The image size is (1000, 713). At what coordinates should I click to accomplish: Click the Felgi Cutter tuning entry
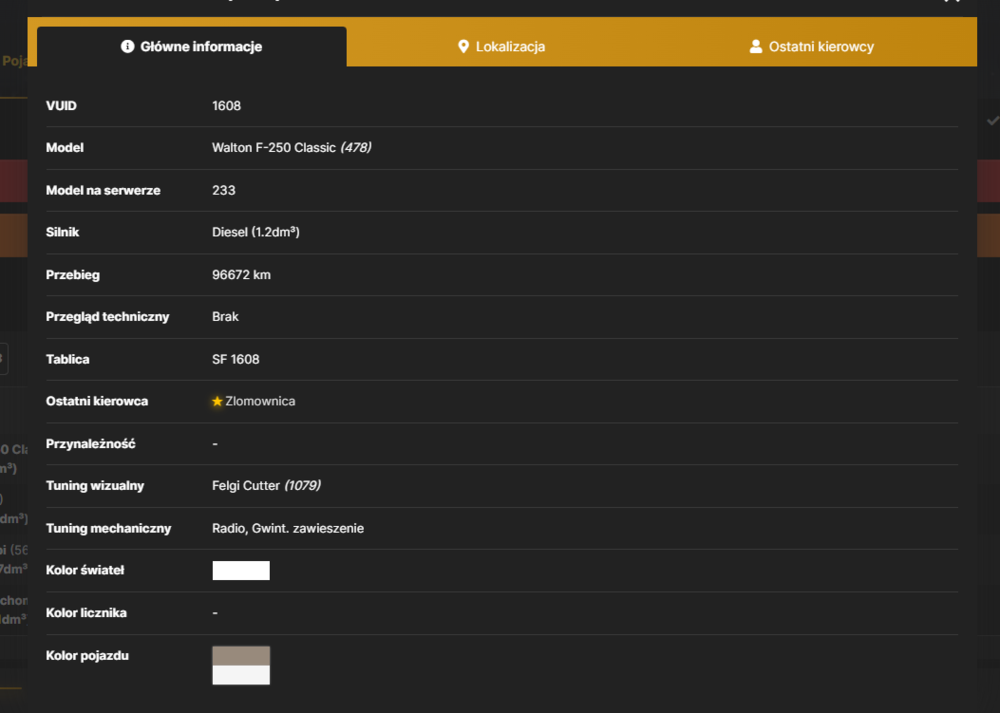point(246,486)
